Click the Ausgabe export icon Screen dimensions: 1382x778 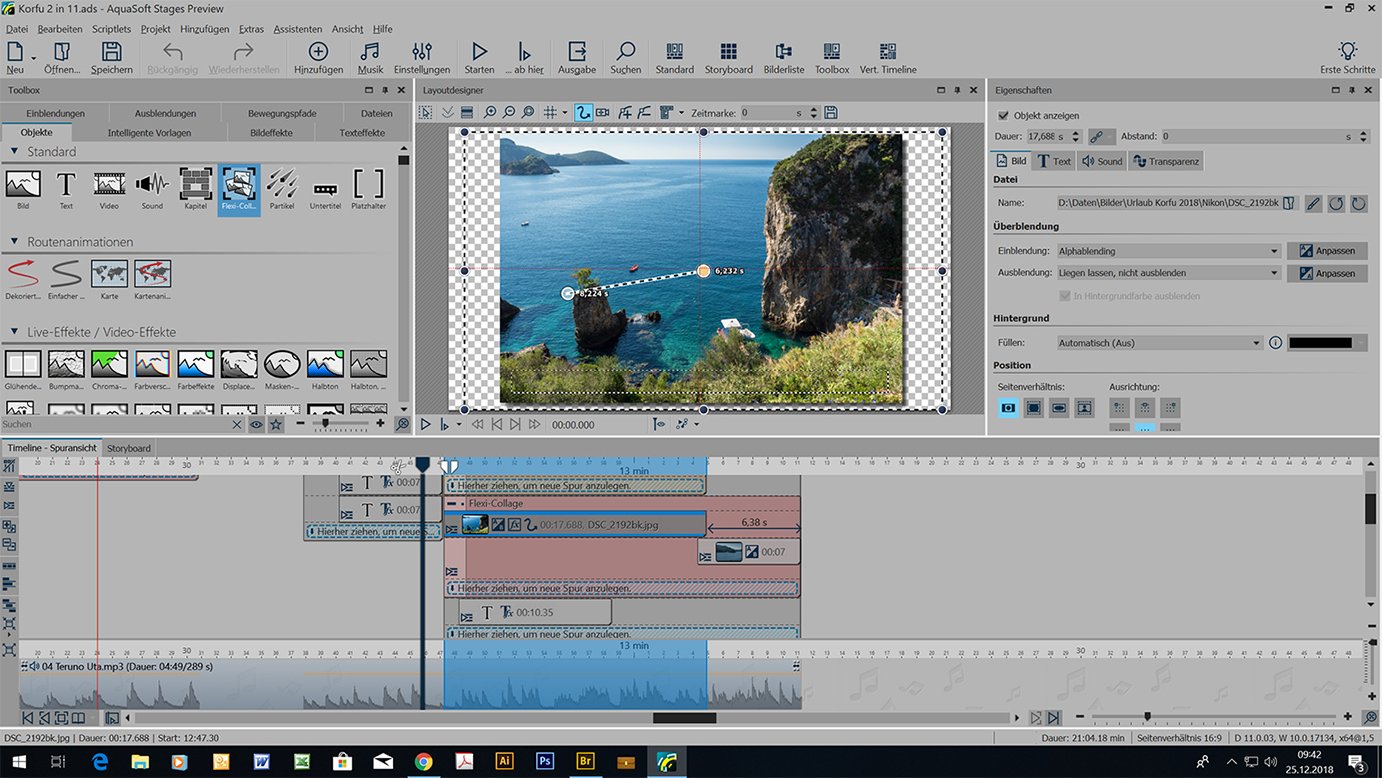point(577,58)
